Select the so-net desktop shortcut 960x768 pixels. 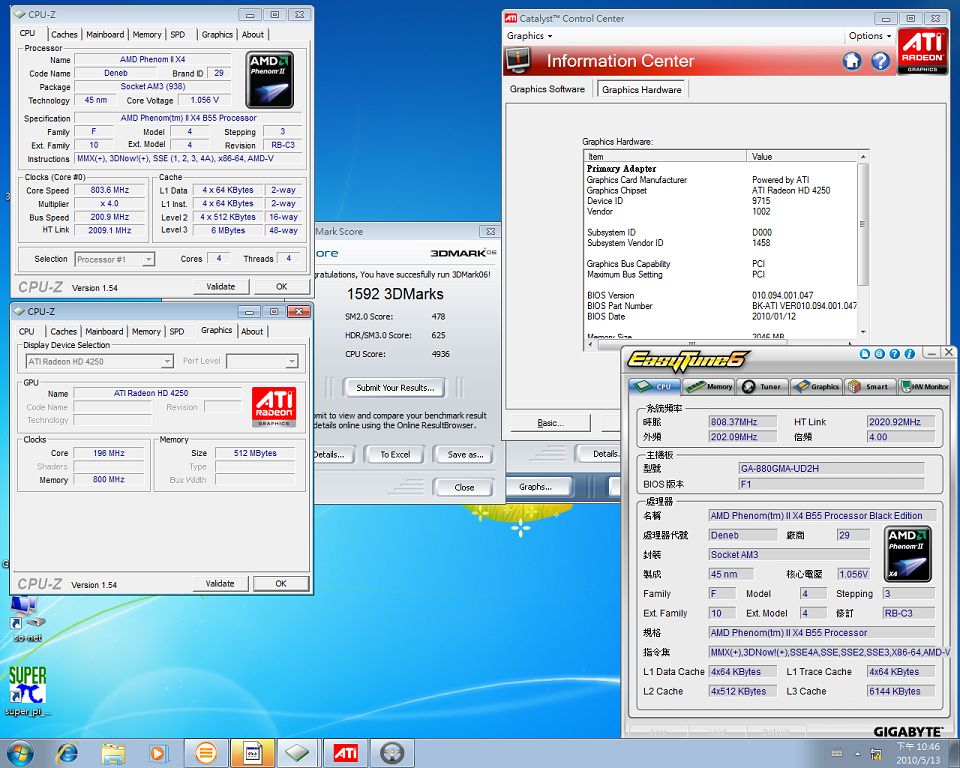pyautogui.click(x=27, y=619)
